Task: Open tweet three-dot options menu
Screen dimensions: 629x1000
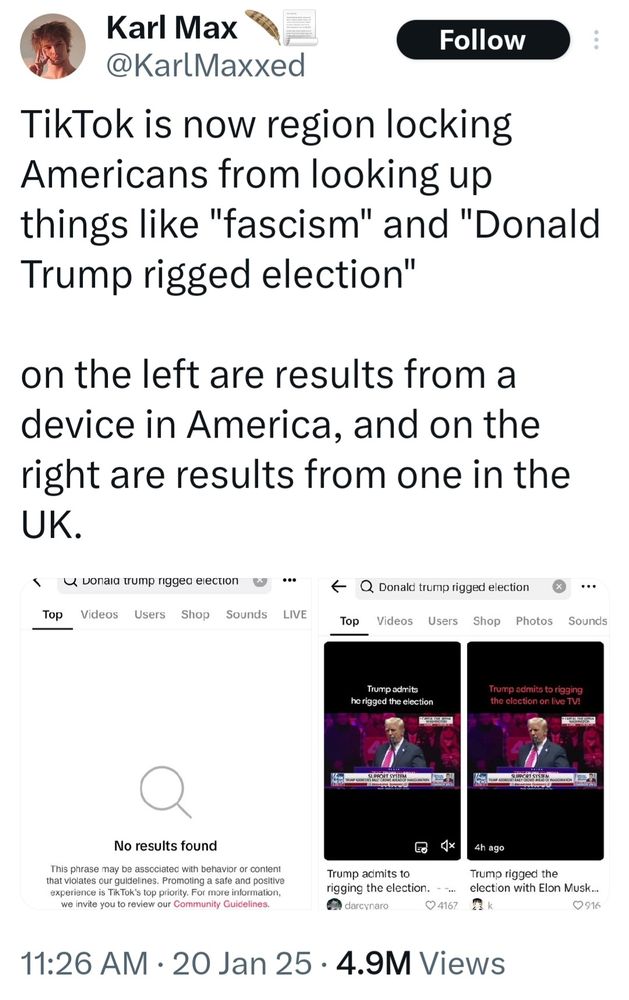Action: (x=596, y=40)
